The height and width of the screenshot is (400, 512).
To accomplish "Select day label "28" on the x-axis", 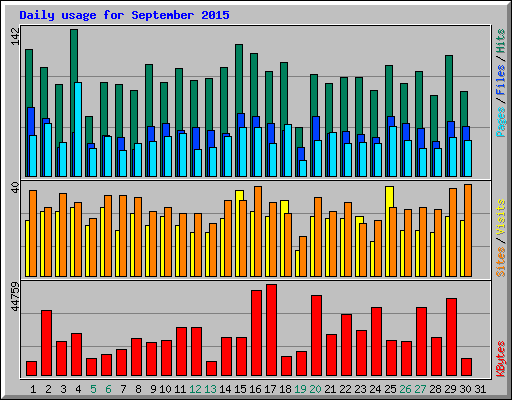I will [435, 389].
